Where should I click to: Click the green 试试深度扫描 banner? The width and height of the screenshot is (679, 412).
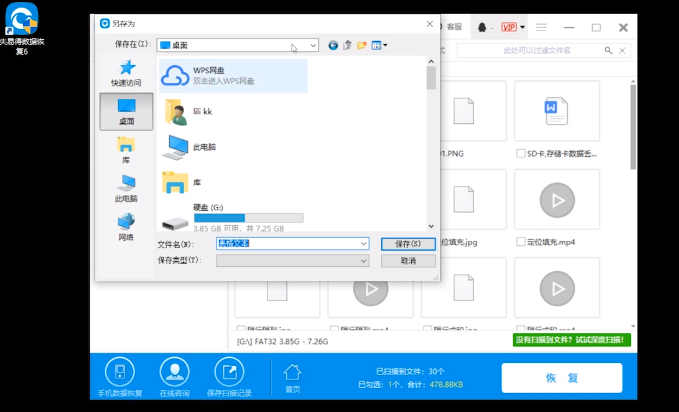tap(572, 340)
